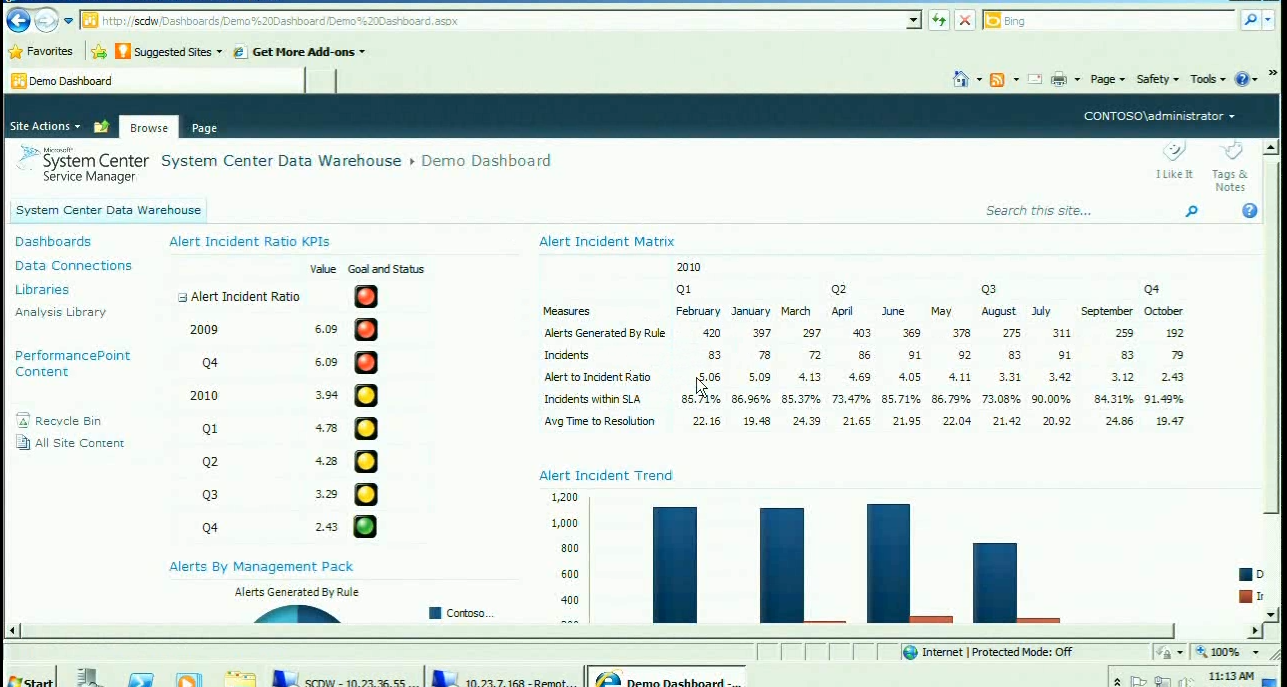Image resolution: width=1287 pixels, height=687 pixels.
Task: Click the Read Mail icon
Action: pos(1035,79)
